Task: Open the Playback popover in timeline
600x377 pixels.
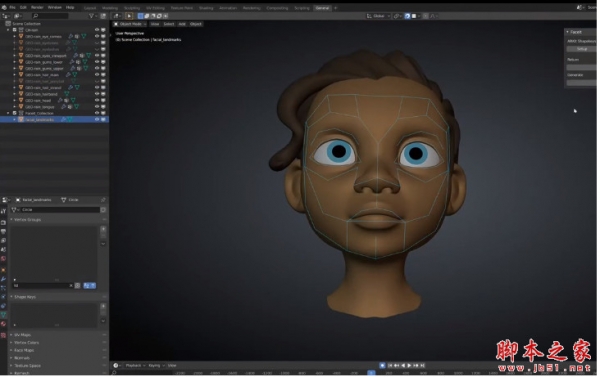Action: pos(135,366)
